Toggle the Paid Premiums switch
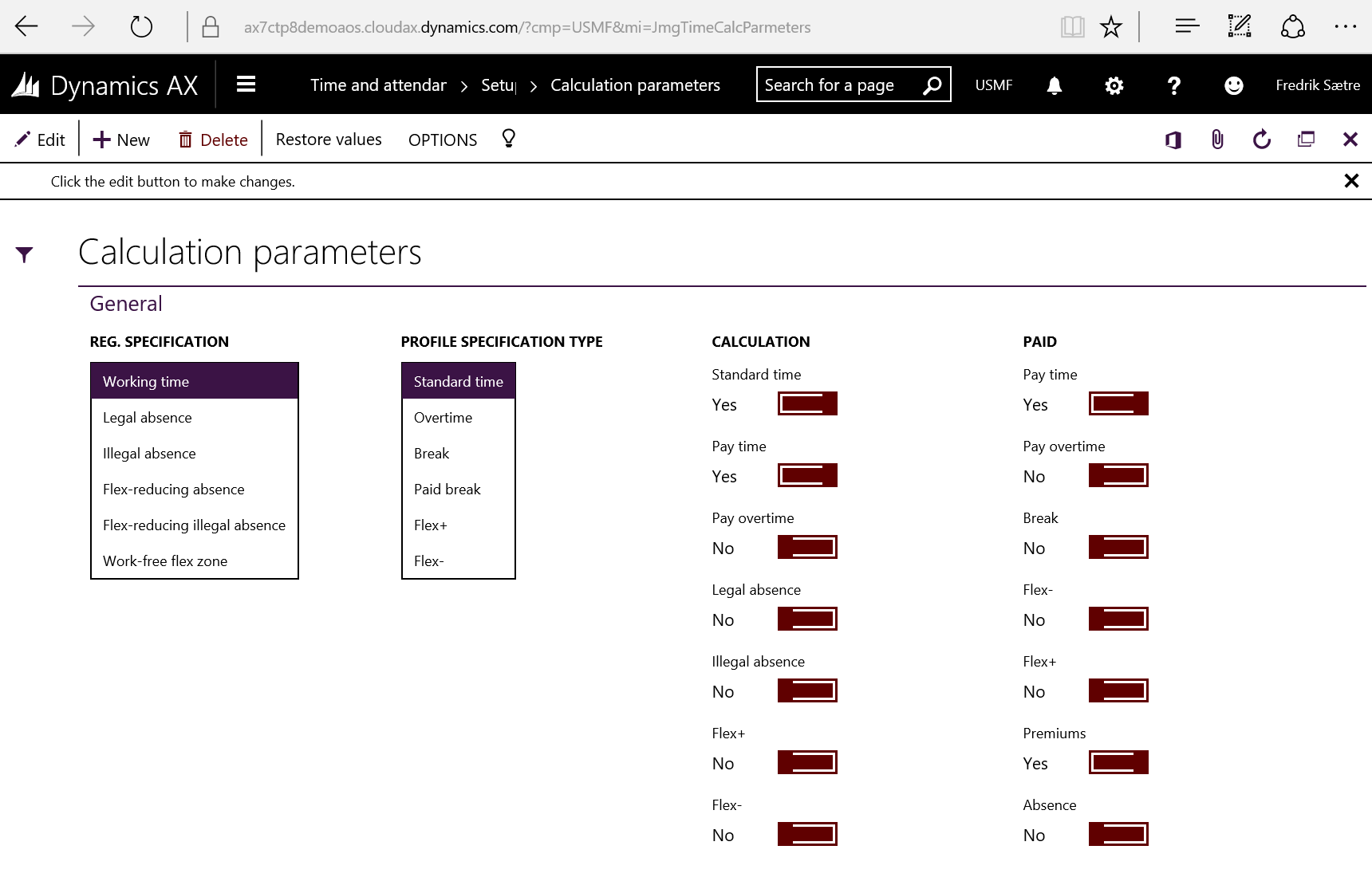Viewport: 1372px width, 881px height. (x=1118, y=762)
